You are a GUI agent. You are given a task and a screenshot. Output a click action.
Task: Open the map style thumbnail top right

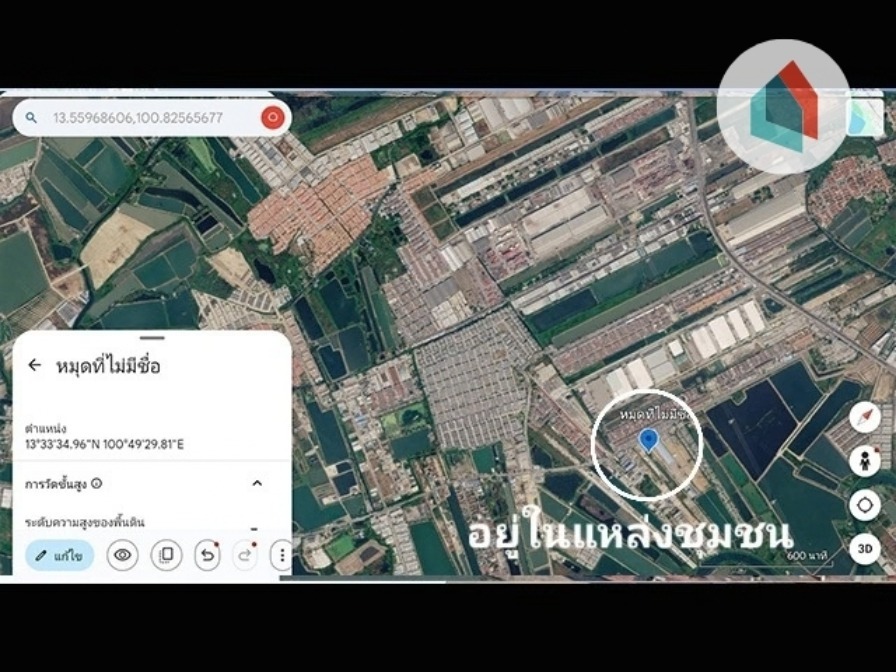coord(866,118)
